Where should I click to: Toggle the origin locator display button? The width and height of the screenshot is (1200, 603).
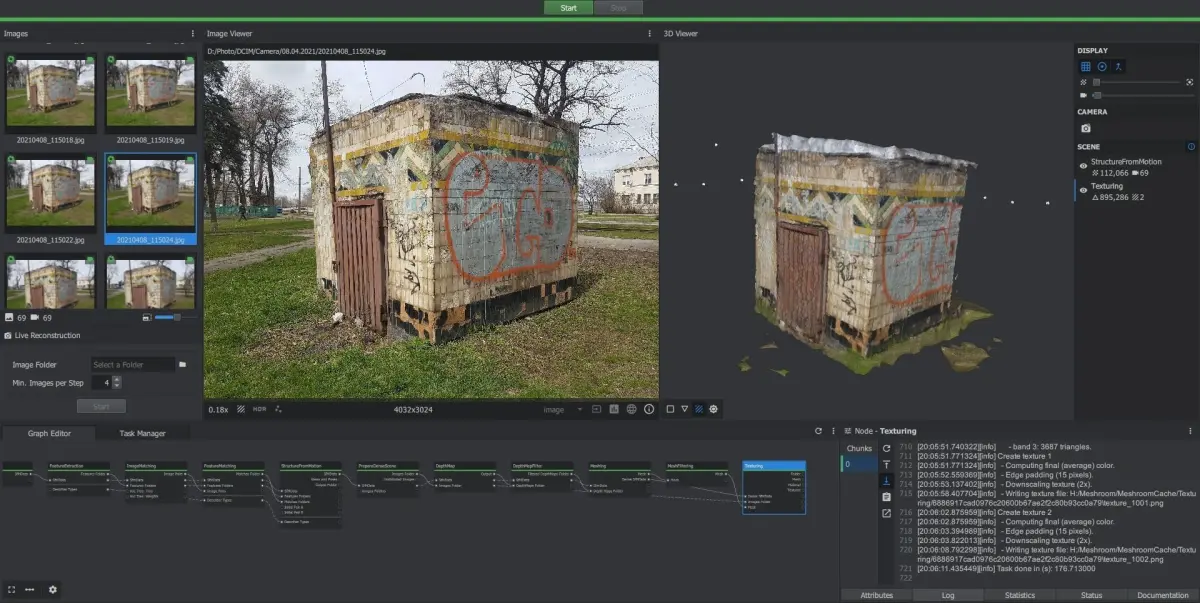click(x=1119, y=66)
